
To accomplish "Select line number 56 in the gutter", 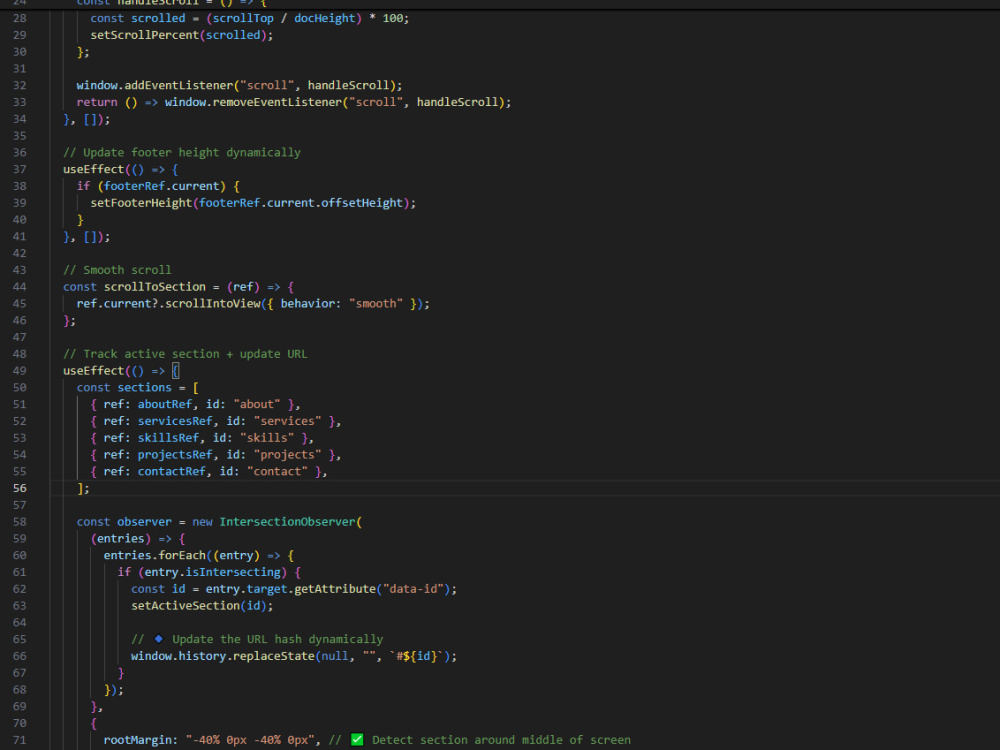I will click(20, 488).
